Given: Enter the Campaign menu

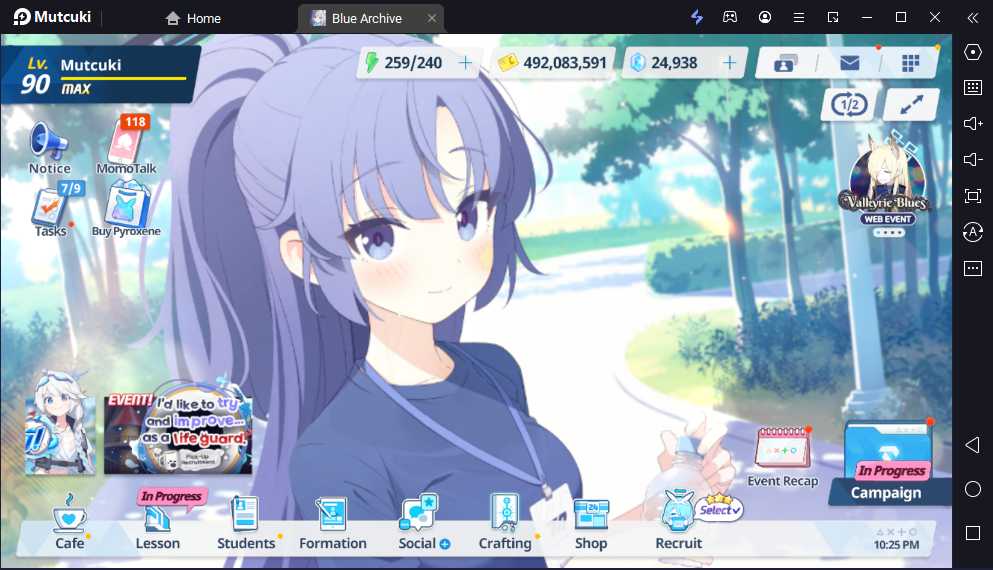Looking at the screenshot, I should (x=888, y=464).
